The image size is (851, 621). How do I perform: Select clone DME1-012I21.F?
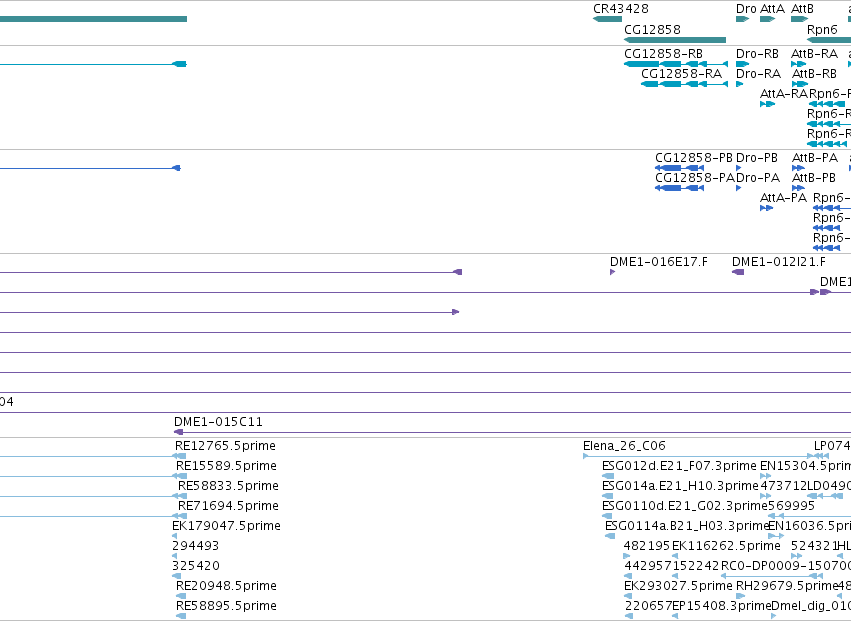[x=738, y=272]
